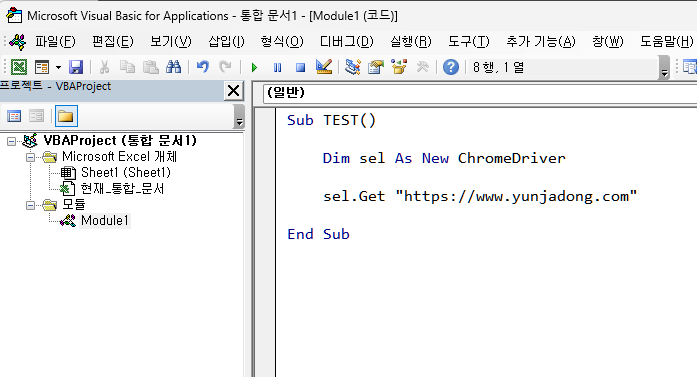Select VBAProject (통합 문서1) in tree

click(120, 140)
